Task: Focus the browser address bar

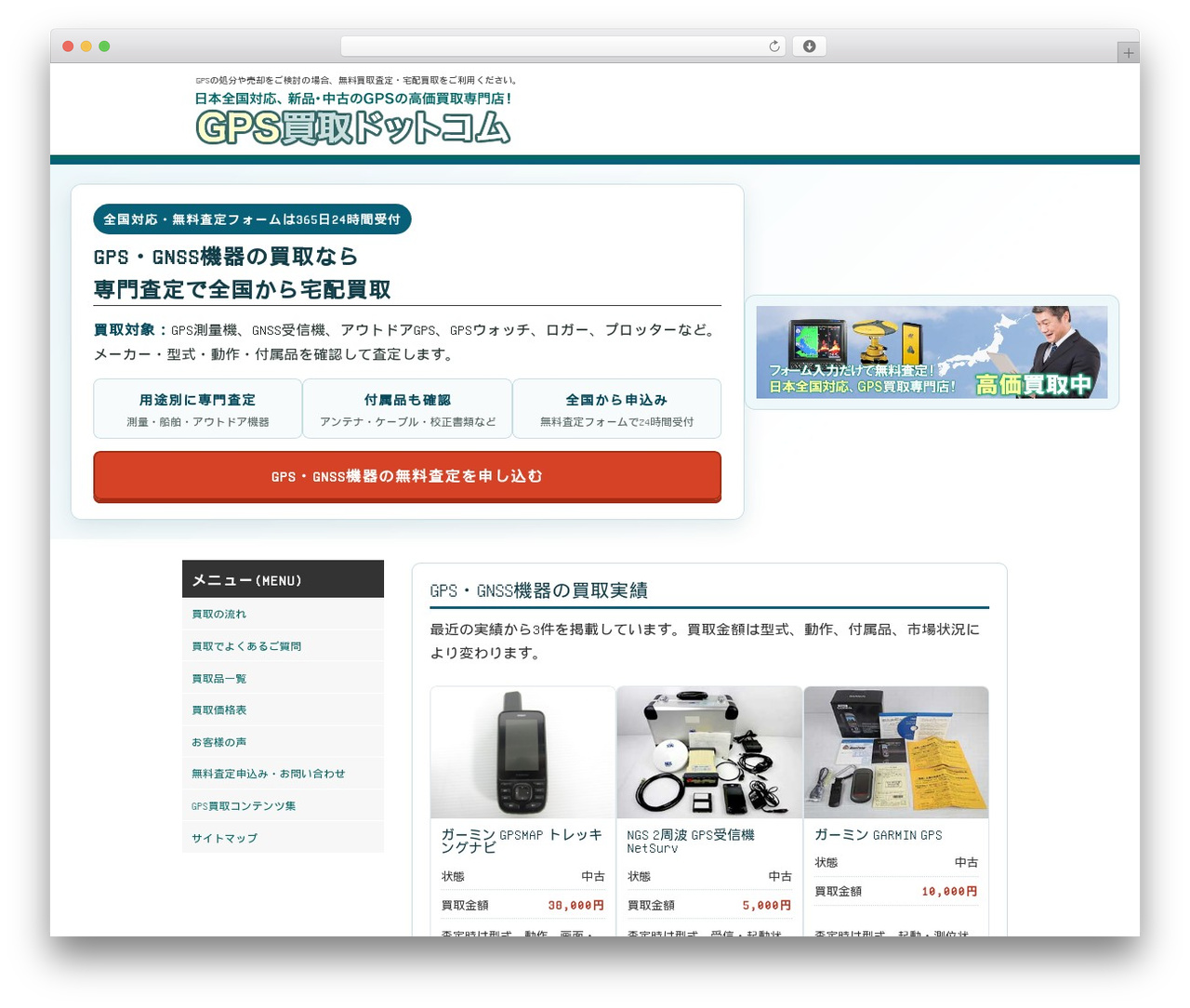Action: 562,46
